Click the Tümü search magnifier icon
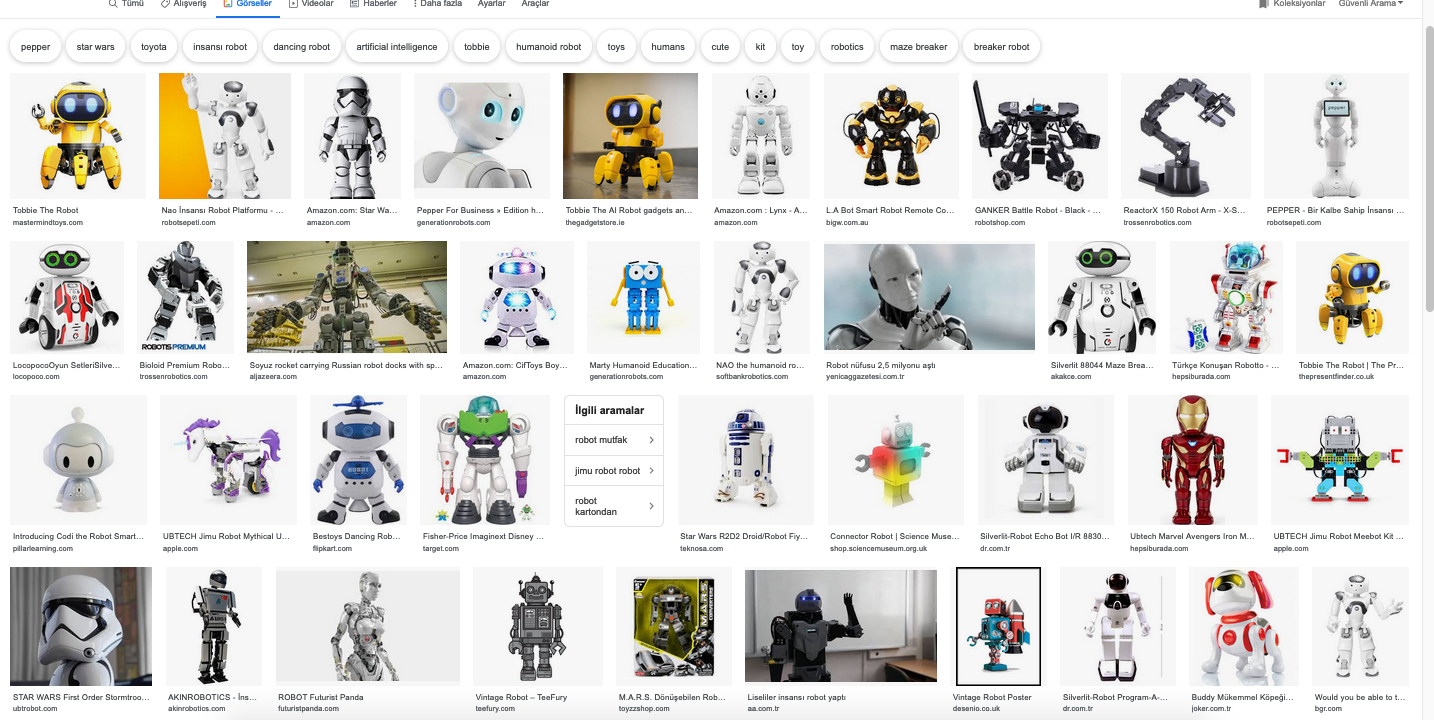The image size is (1434, 720). pos(113,4)
